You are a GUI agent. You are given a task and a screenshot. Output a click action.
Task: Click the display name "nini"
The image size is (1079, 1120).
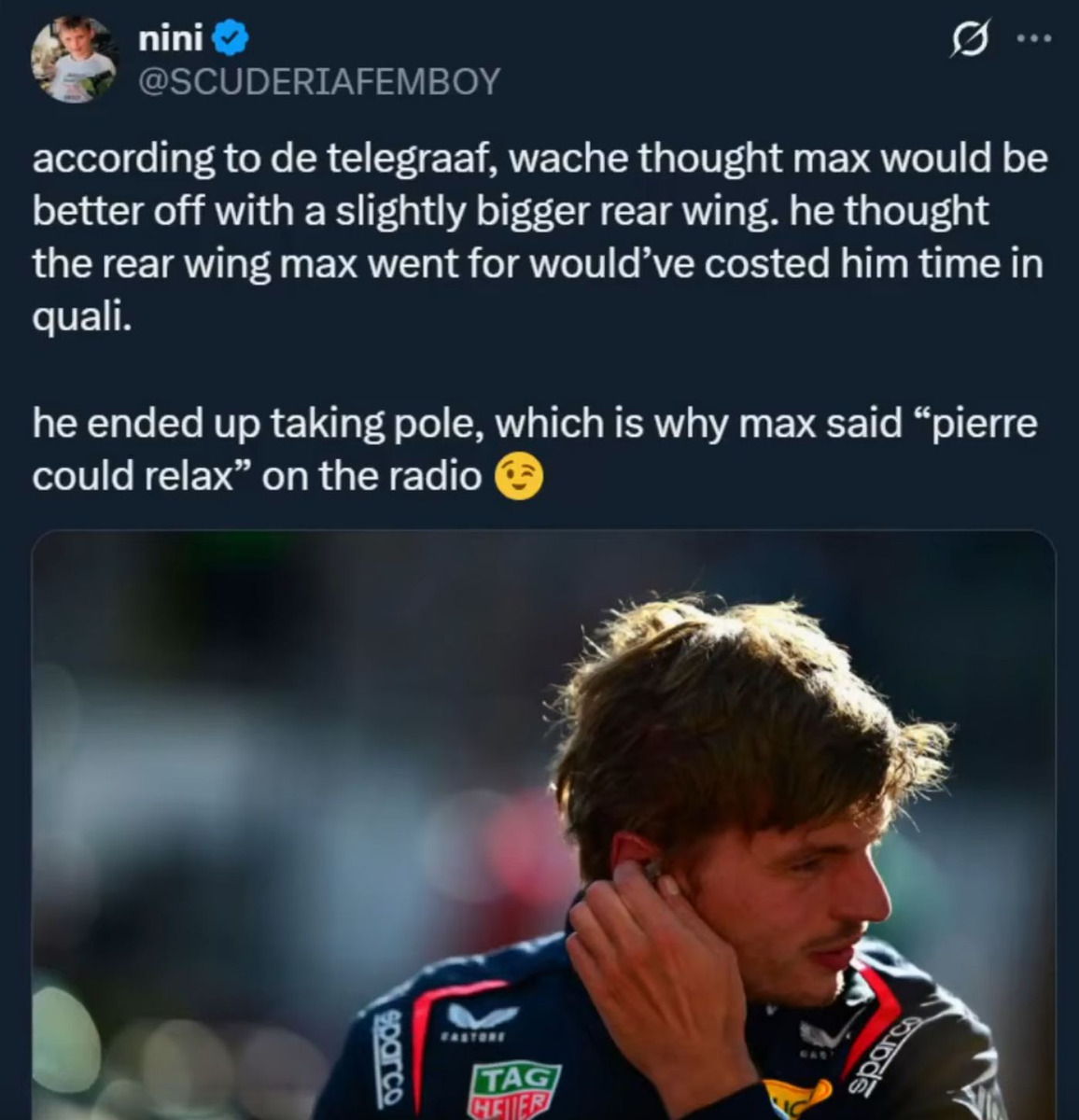click(170, 38)
